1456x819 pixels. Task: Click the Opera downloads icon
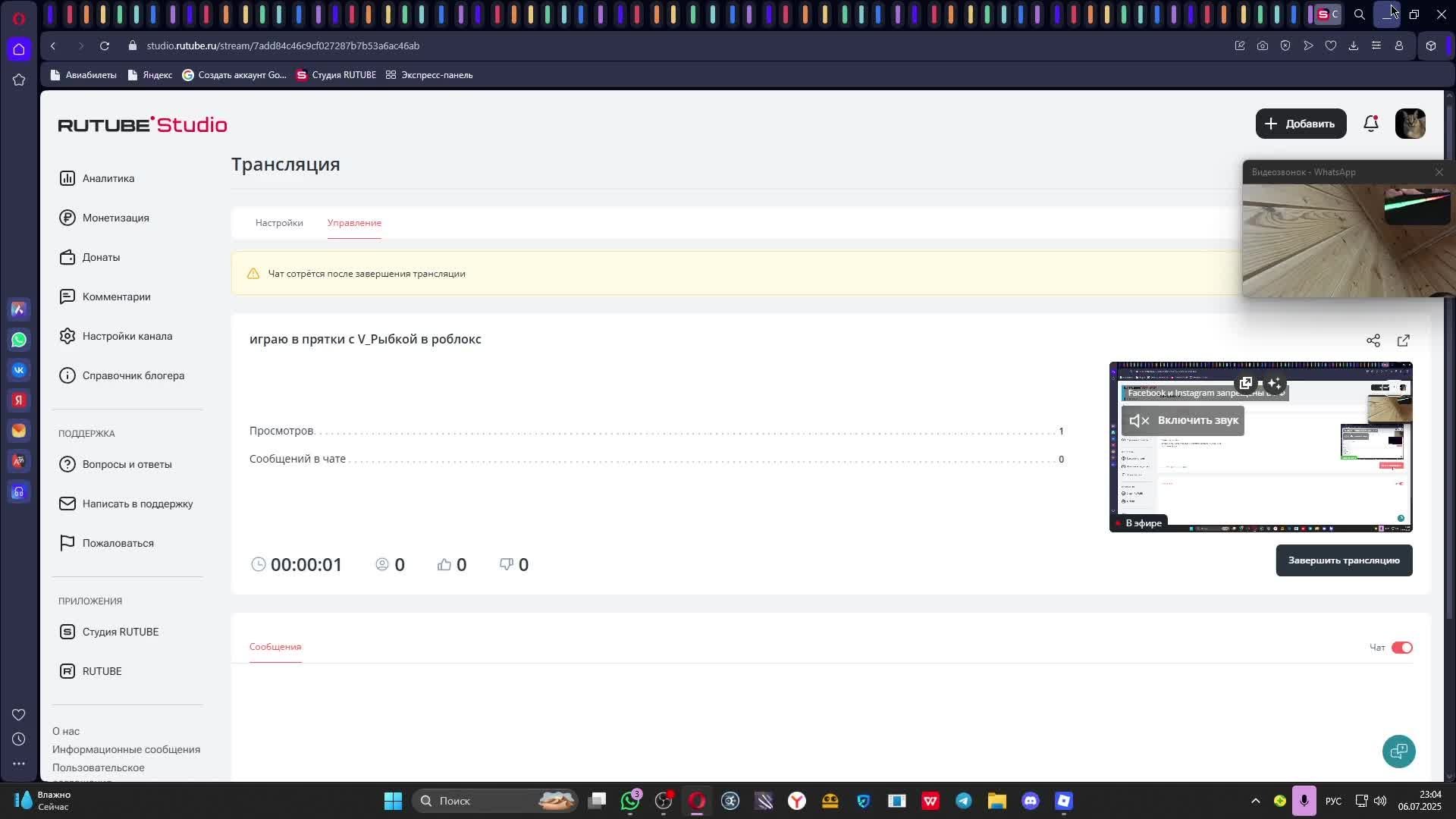coord(1353,45)
